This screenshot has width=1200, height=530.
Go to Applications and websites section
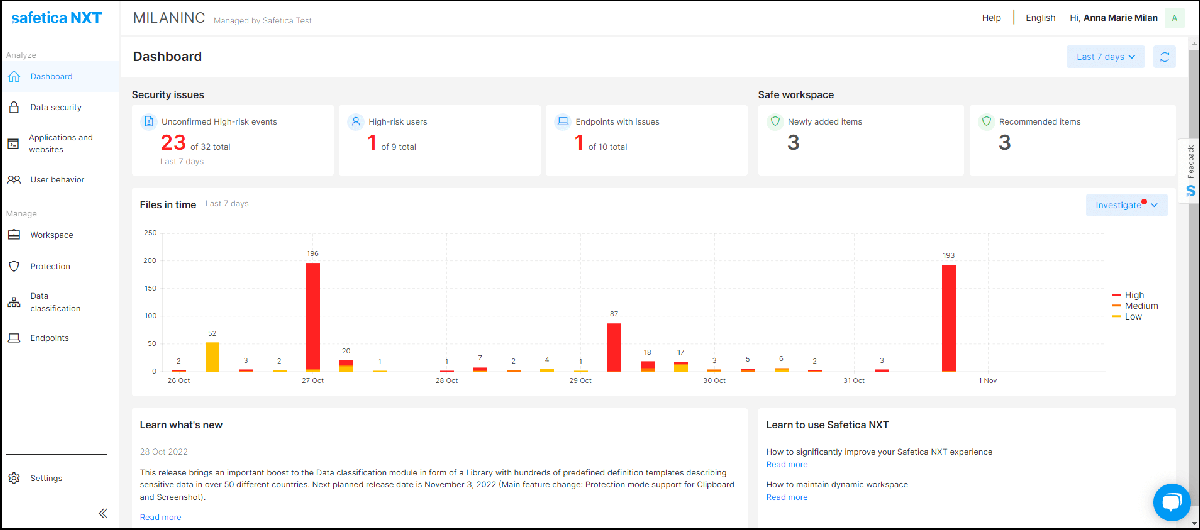coord(60,143)
